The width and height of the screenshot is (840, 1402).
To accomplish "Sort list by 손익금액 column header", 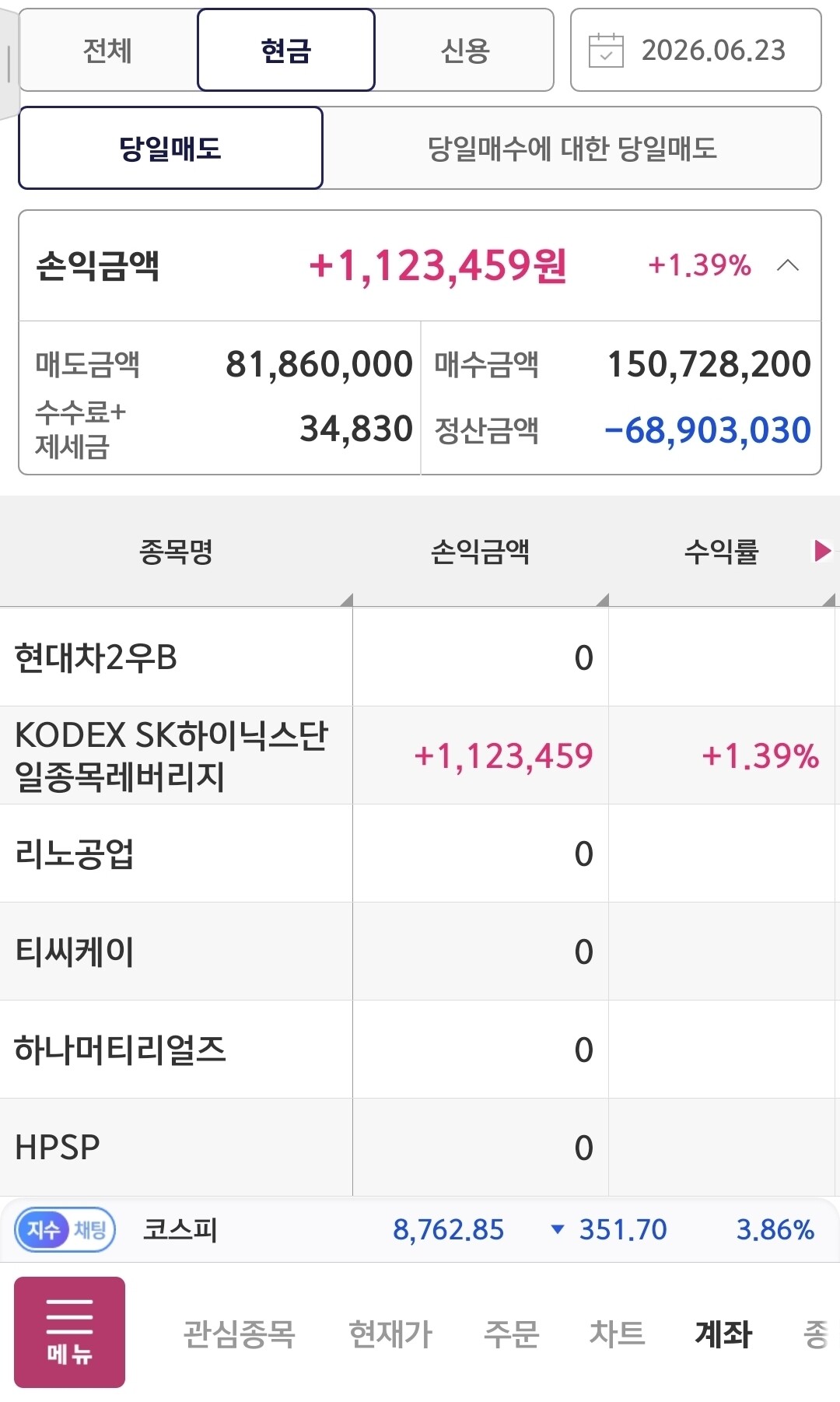I will (x=481, y=552).
